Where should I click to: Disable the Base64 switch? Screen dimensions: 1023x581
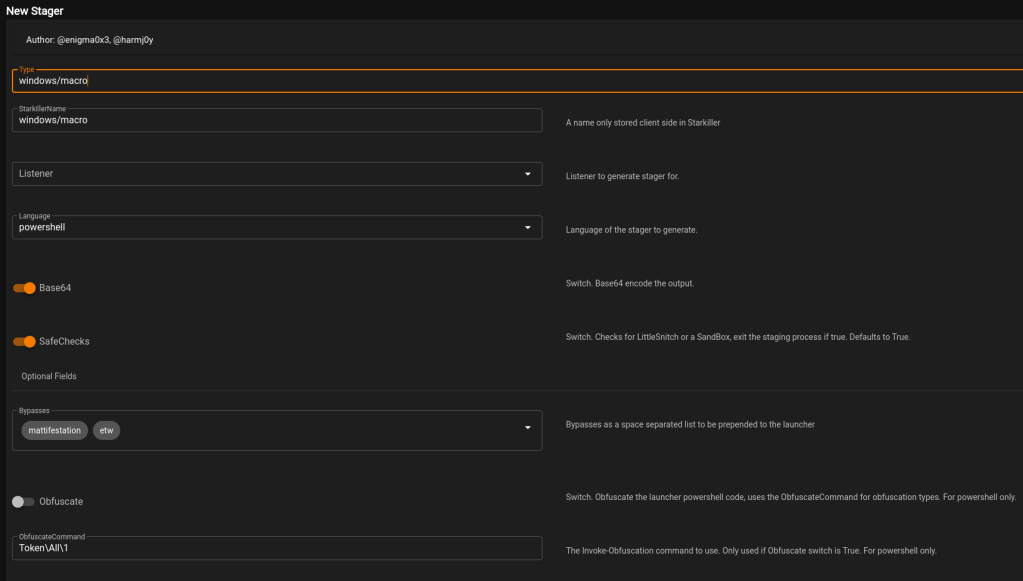click(24, 288)
